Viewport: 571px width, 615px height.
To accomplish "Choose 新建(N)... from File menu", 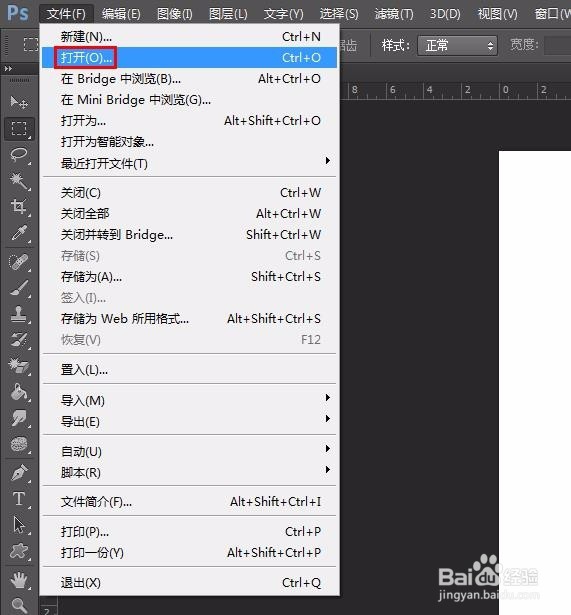I will pos(190,36).
